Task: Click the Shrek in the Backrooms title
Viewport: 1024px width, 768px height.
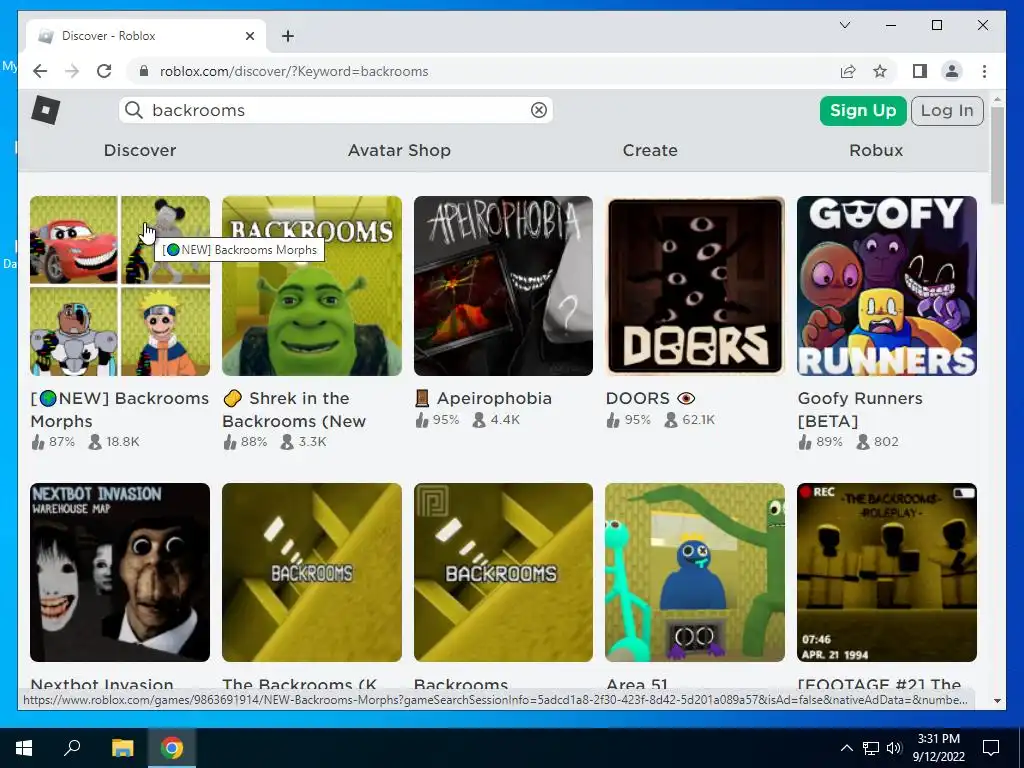Action: (294, 409)
